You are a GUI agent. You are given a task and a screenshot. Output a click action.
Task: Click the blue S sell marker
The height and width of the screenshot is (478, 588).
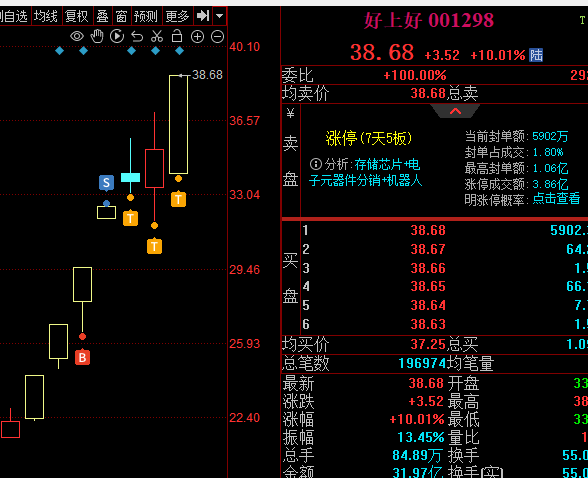coord(106,183)
